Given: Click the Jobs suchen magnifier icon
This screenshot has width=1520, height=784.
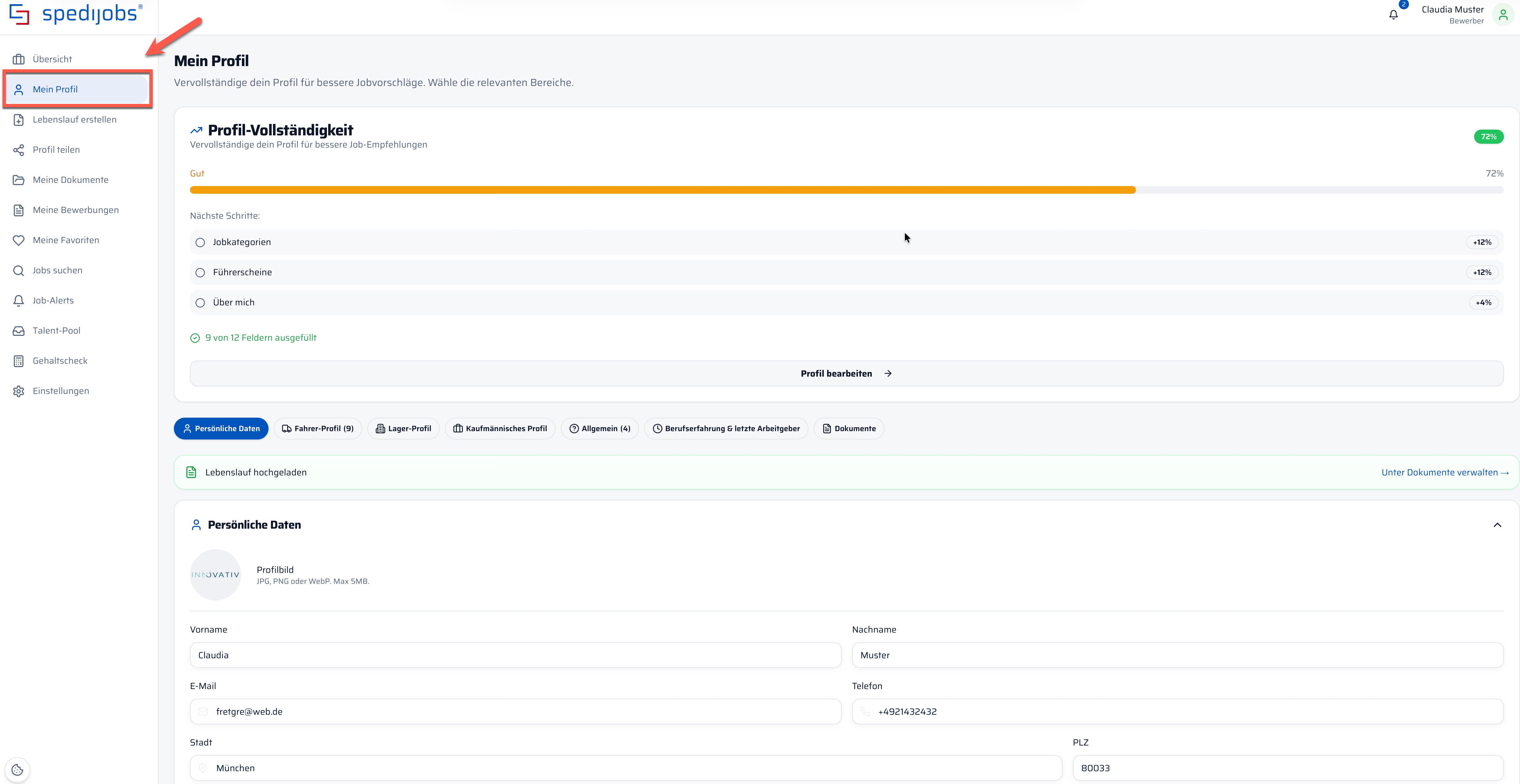Looking at the screenshot, I should 19,270.
